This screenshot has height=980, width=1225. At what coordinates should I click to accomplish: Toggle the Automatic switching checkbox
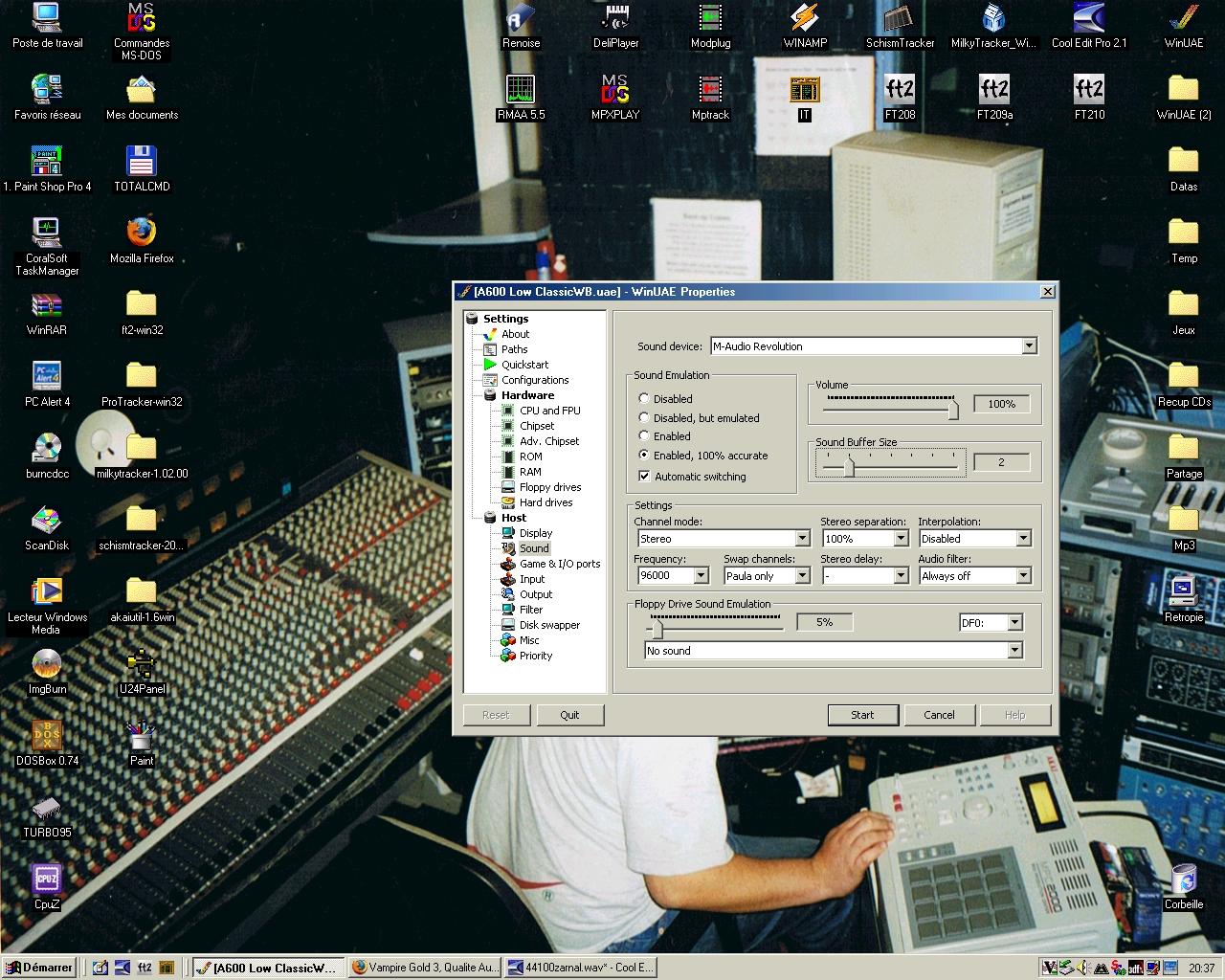pyautogui.click(x=644, y=476)
